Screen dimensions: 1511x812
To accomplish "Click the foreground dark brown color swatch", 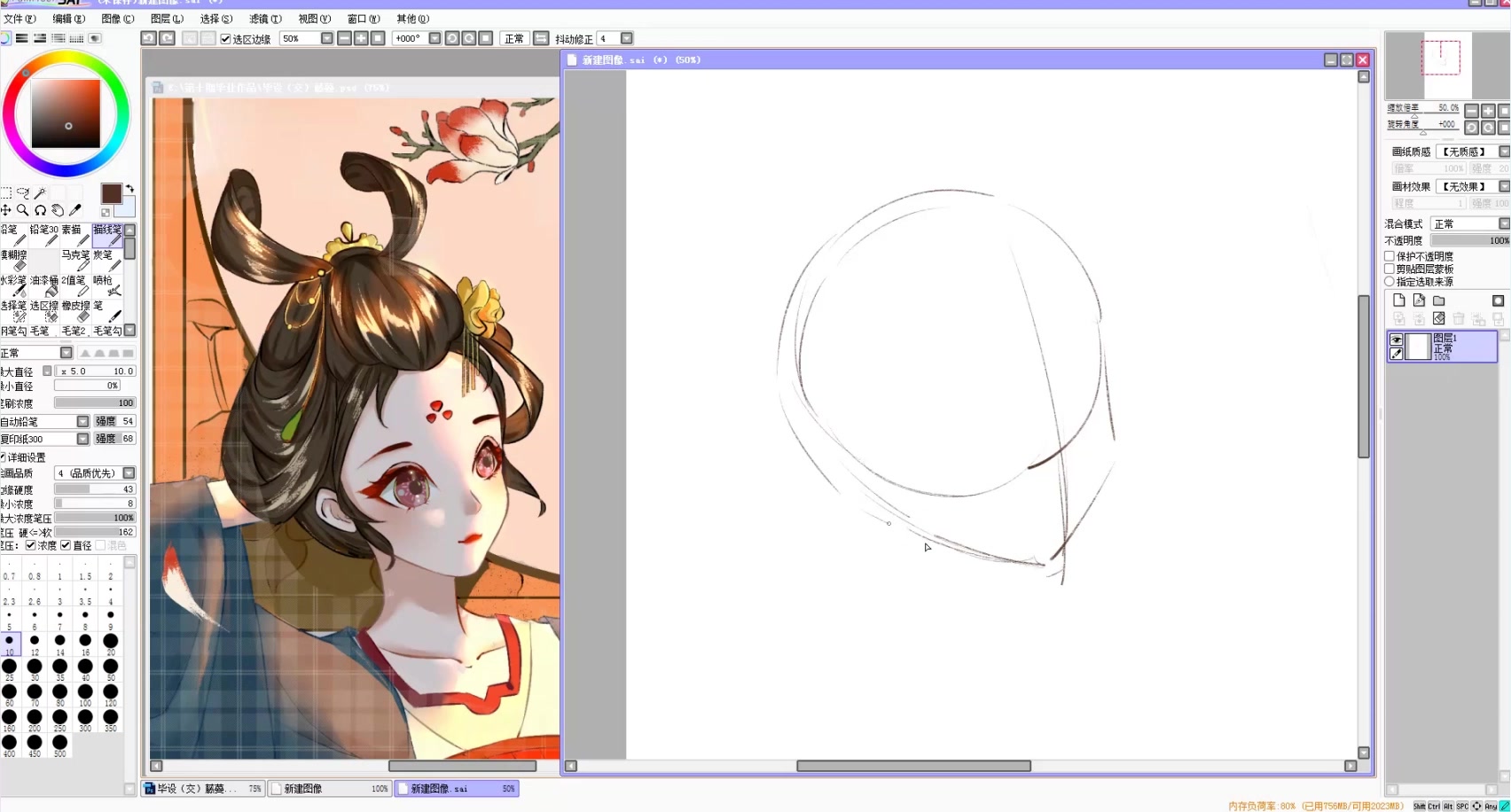I will pos(111,194).
